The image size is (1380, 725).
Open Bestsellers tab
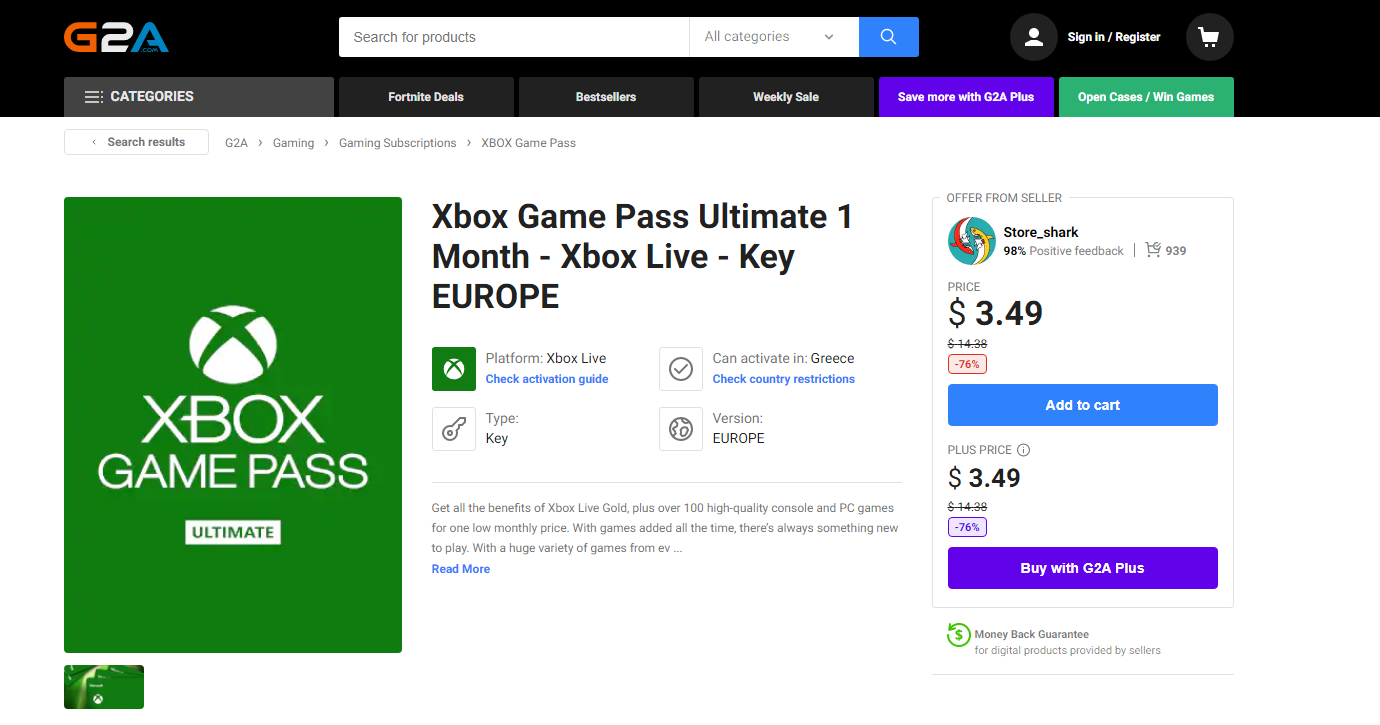[606, 97]
